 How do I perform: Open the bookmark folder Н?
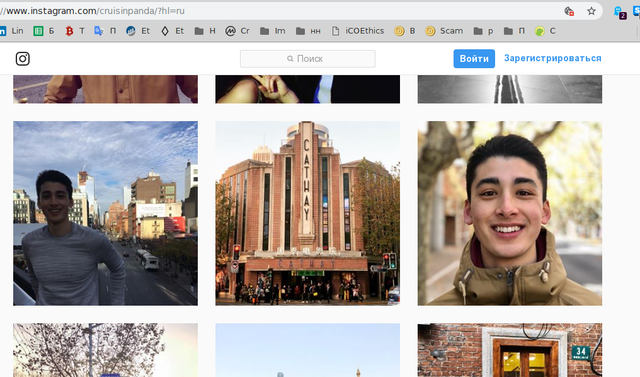[x=205, y=31]
